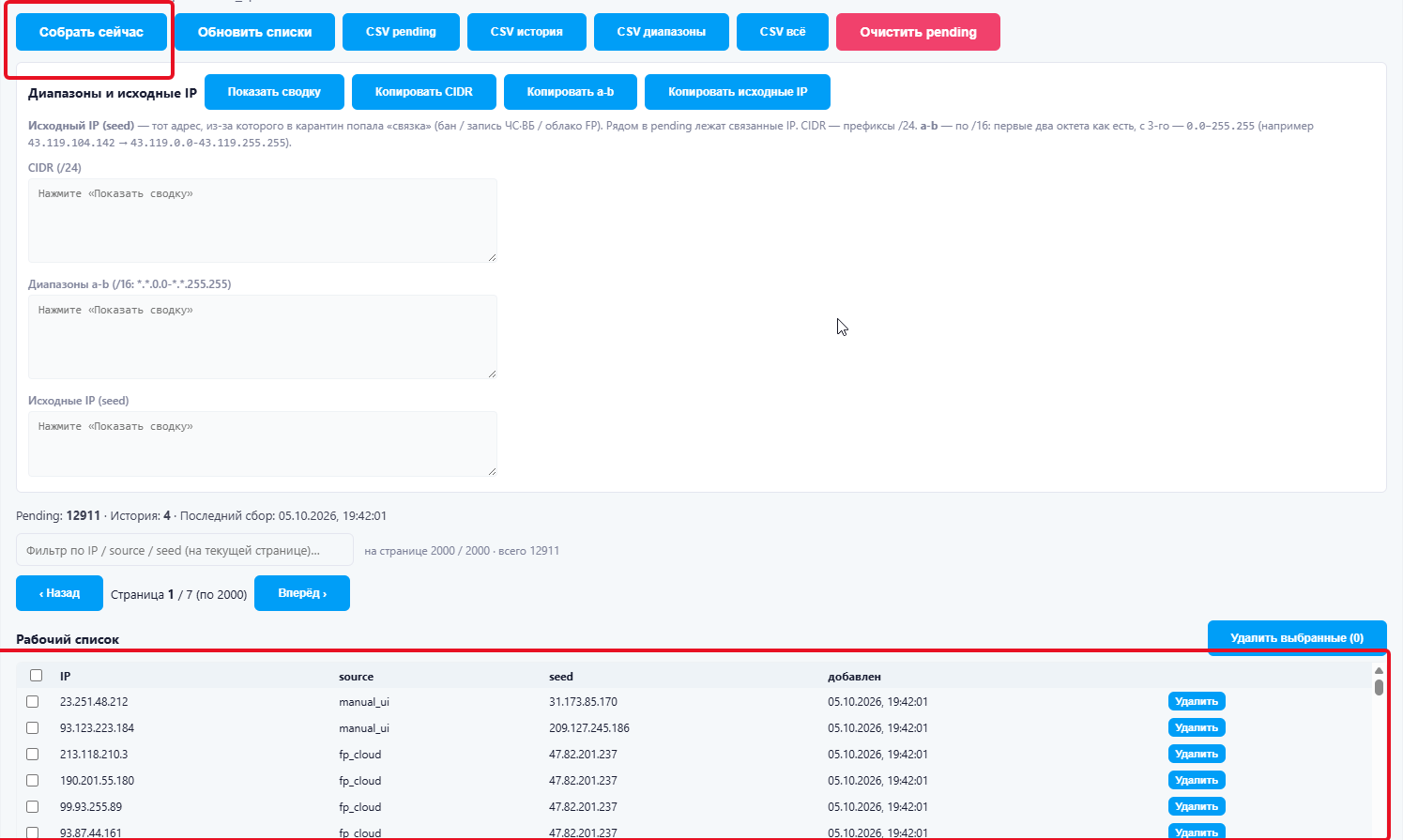Clear the queue with «Очистить pending»
The width and height of the screenshot is (1403, 840).
[918, 32]
